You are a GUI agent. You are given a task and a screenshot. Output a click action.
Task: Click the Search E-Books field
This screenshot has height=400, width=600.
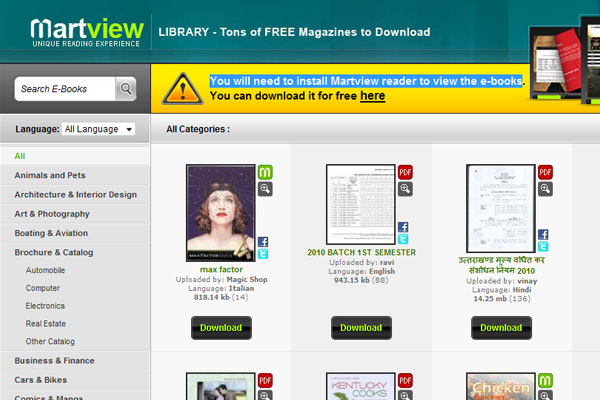pos(65,89)
